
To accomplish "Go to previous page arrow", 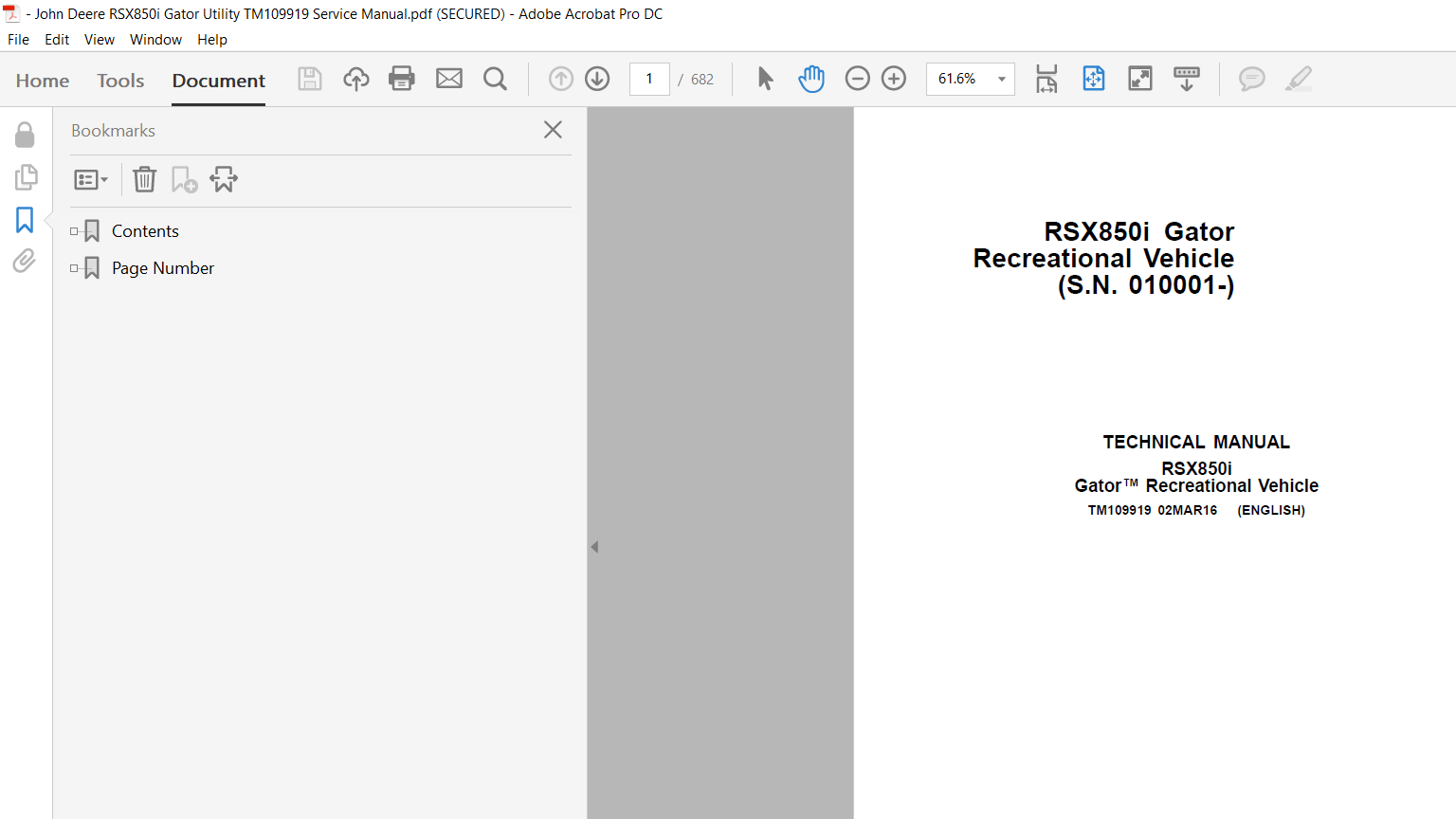I will pyautogui.click(x=561, y=79).
